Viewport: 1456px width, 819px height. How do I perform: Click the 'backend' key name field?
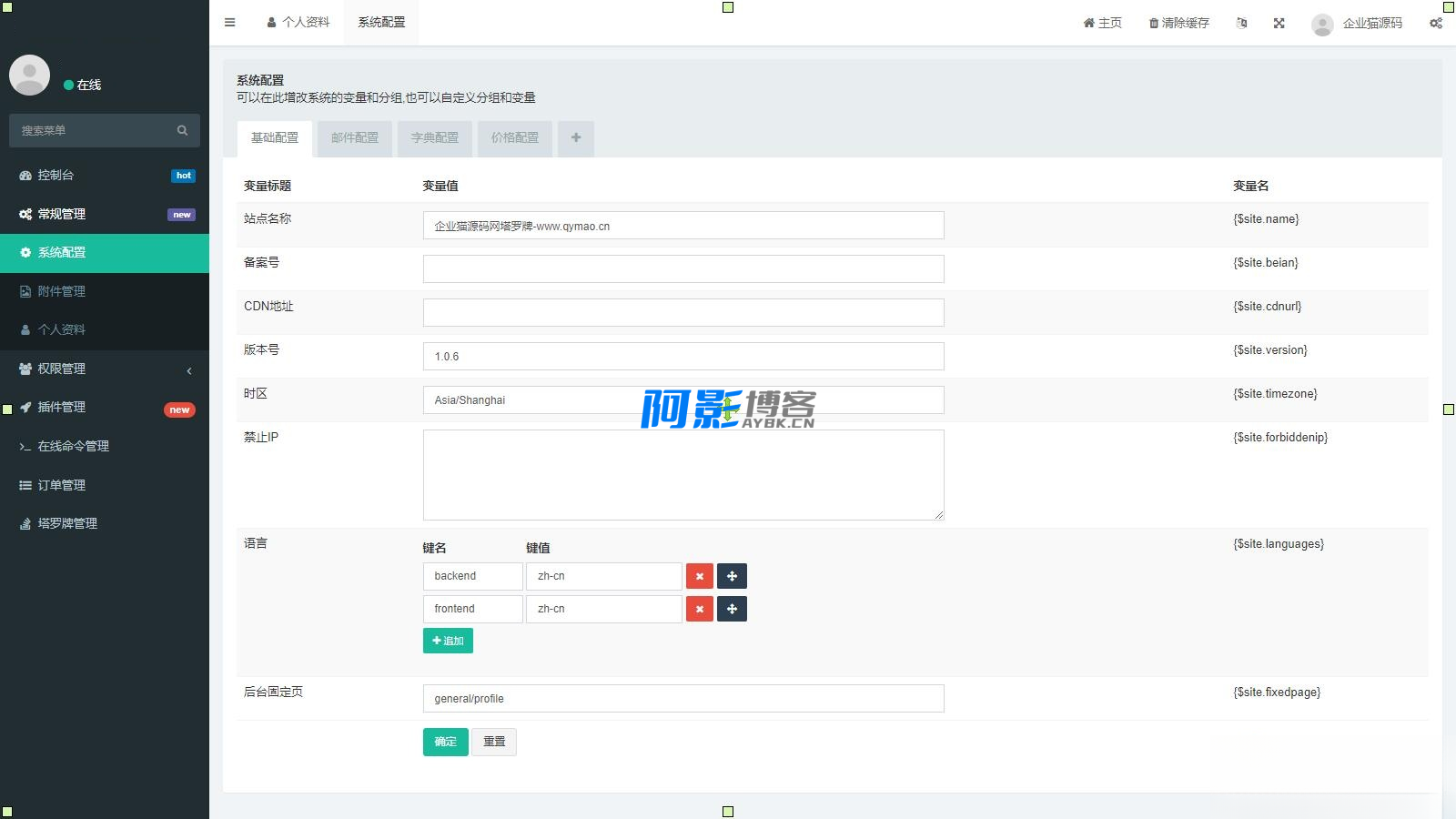[473, 576]
